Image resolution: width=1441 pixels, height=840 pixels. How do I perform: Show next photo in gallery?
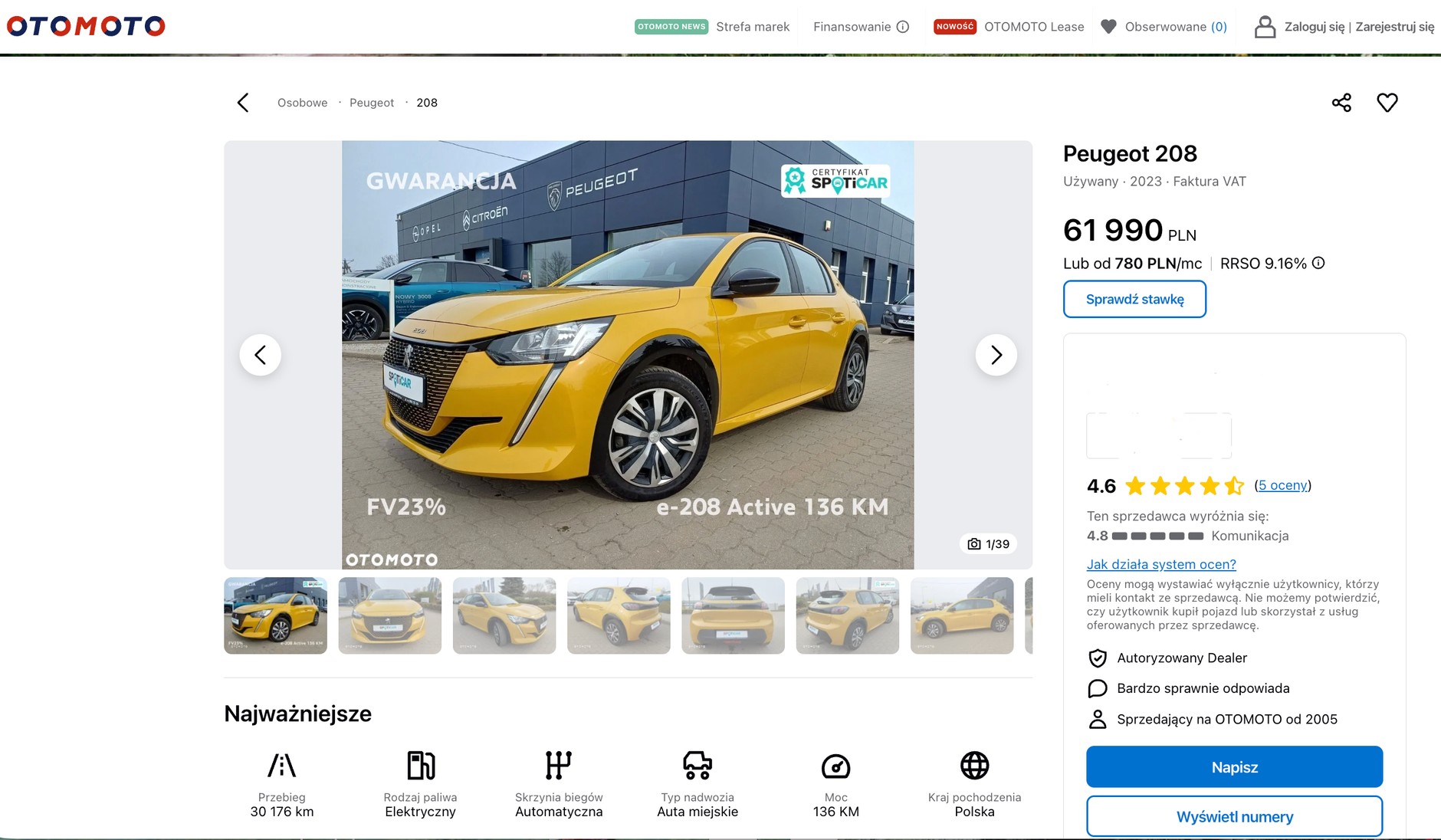click(x=996, y=355)
